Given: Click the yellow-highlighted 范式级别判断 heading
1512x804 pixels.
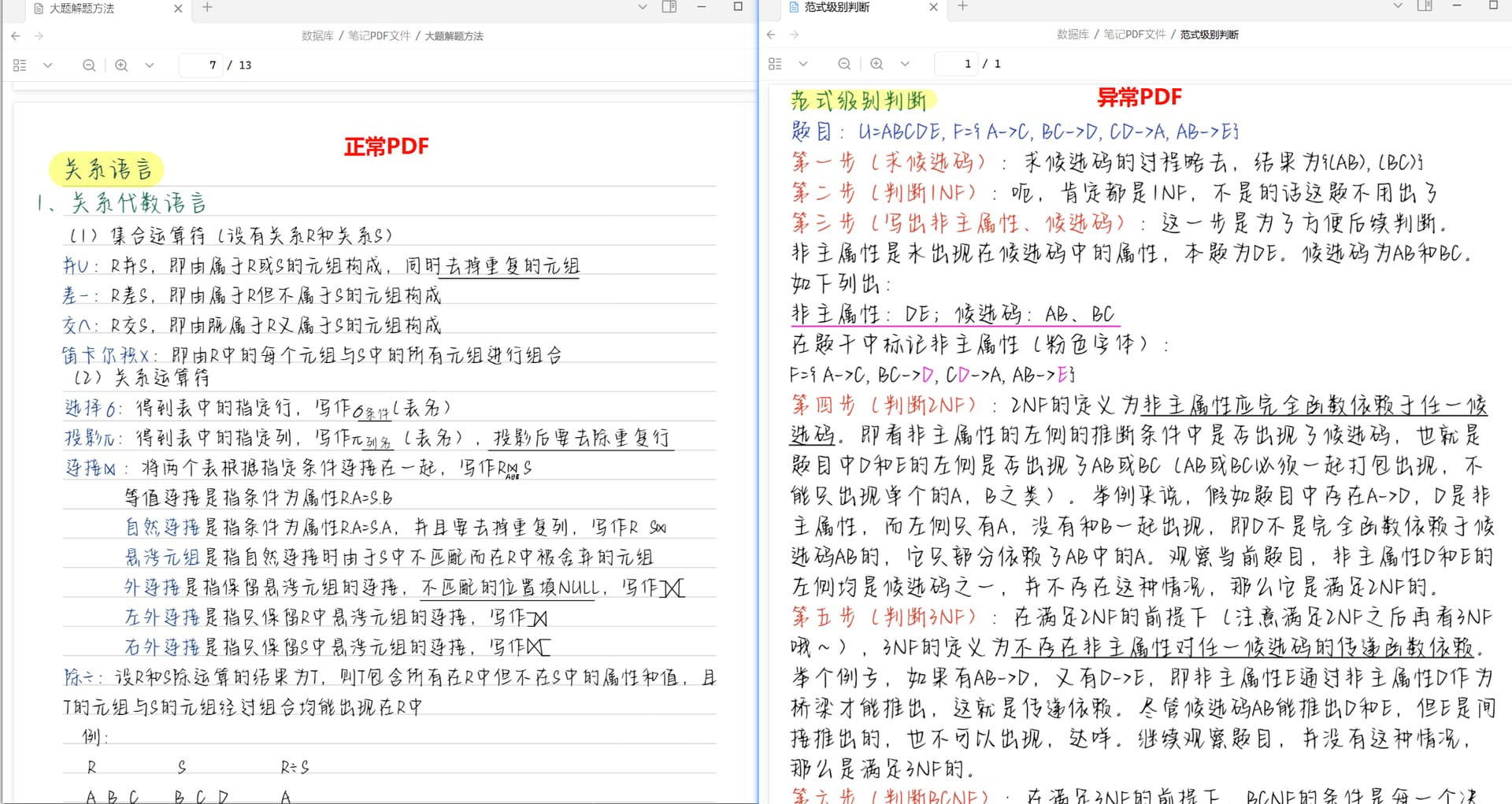Looking at the screenshot, I should (x=862, y=101).
